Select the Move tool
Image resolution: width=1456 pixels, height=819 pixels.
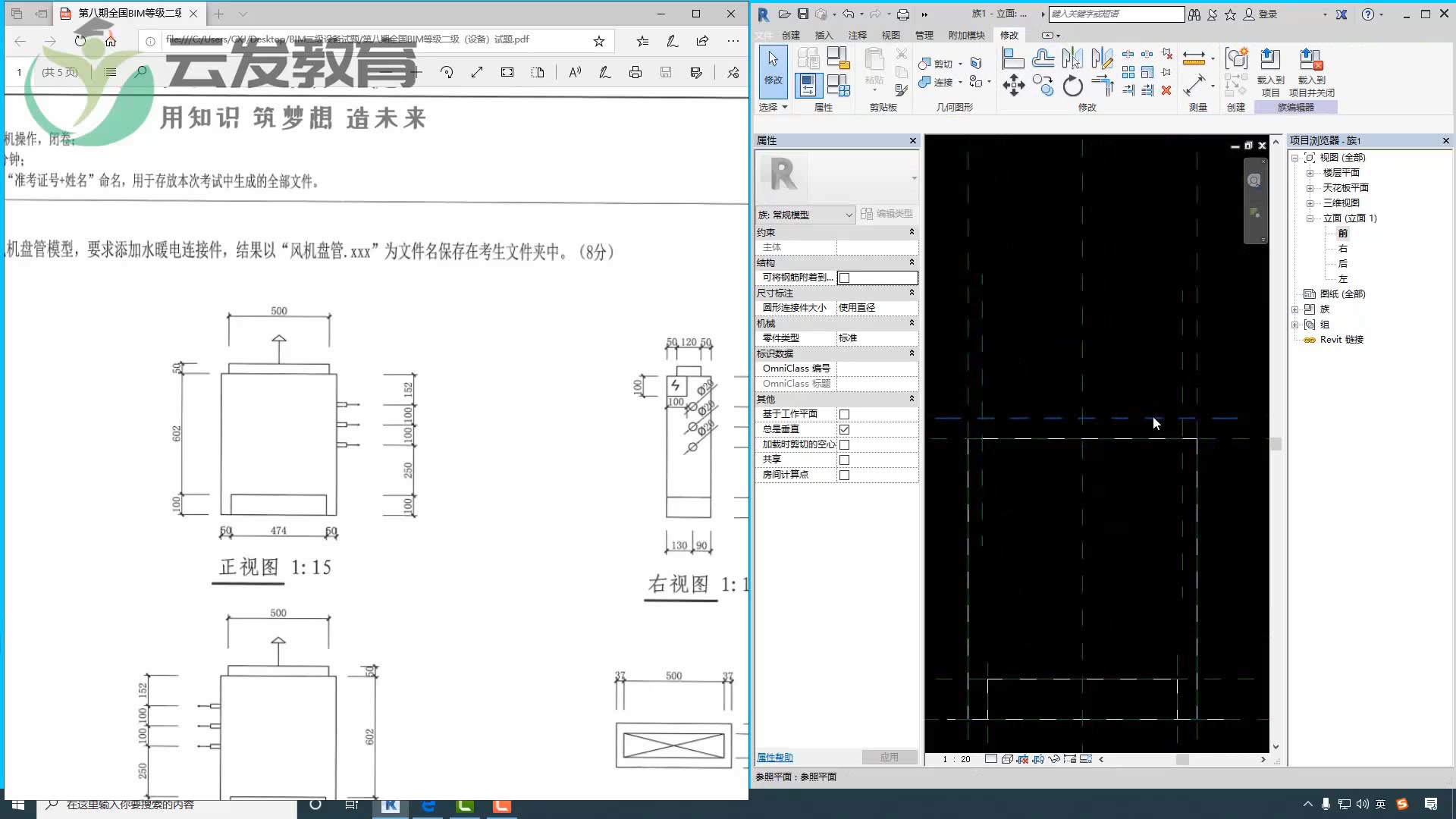pyautogui.click(x=1013, y=86)
